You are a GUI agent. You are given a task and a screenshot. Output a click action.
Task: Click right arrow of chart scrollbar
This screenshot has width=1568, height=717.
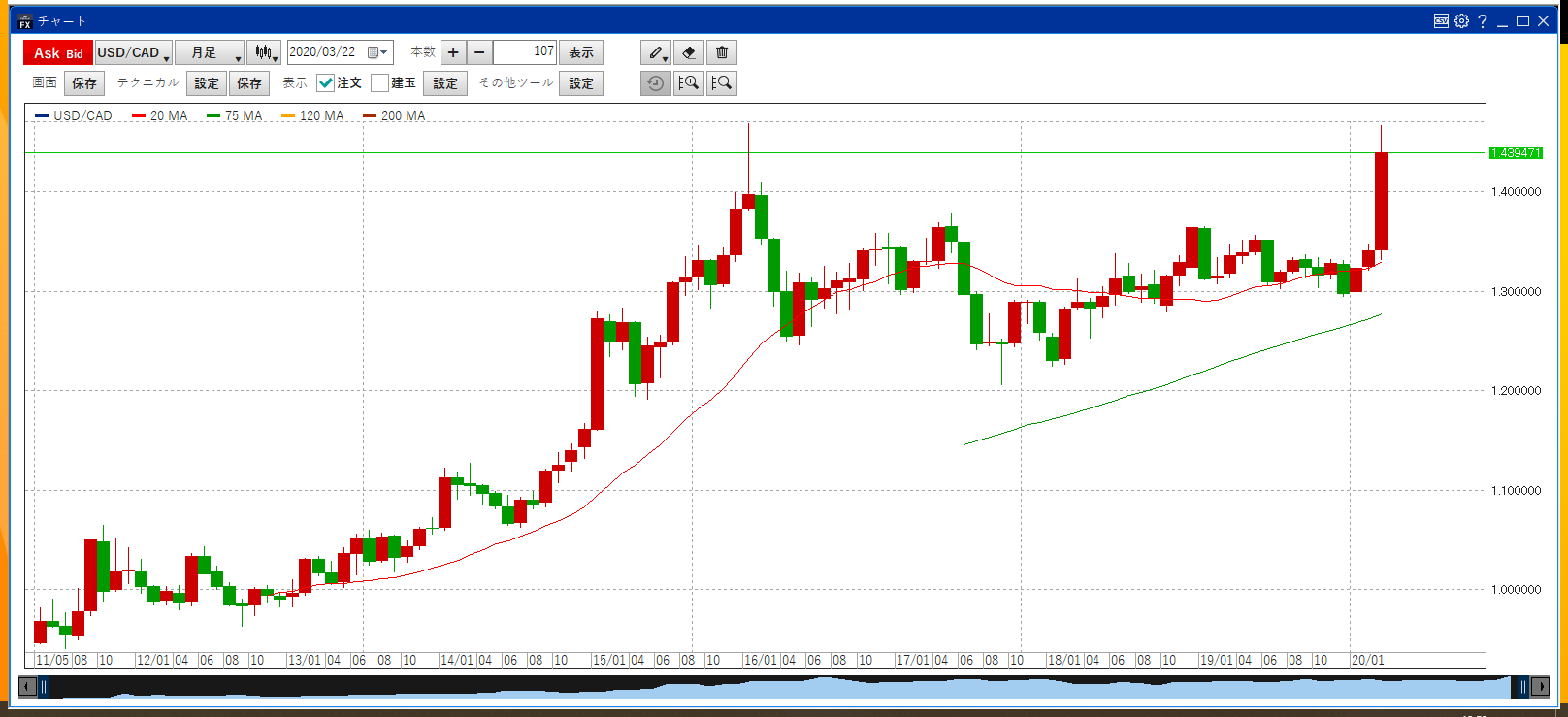1541,687
